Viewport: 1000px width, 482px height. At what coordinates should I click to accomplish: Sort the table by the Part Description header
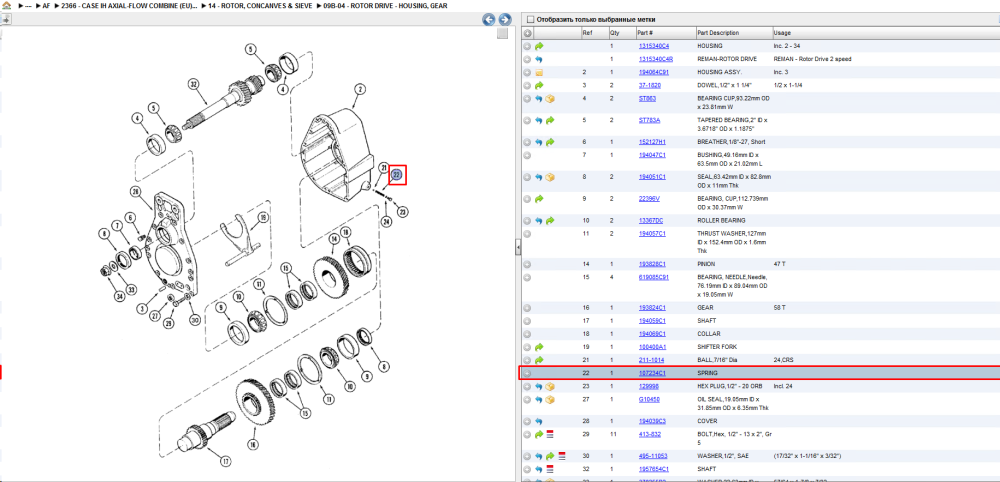coord(718,33)
